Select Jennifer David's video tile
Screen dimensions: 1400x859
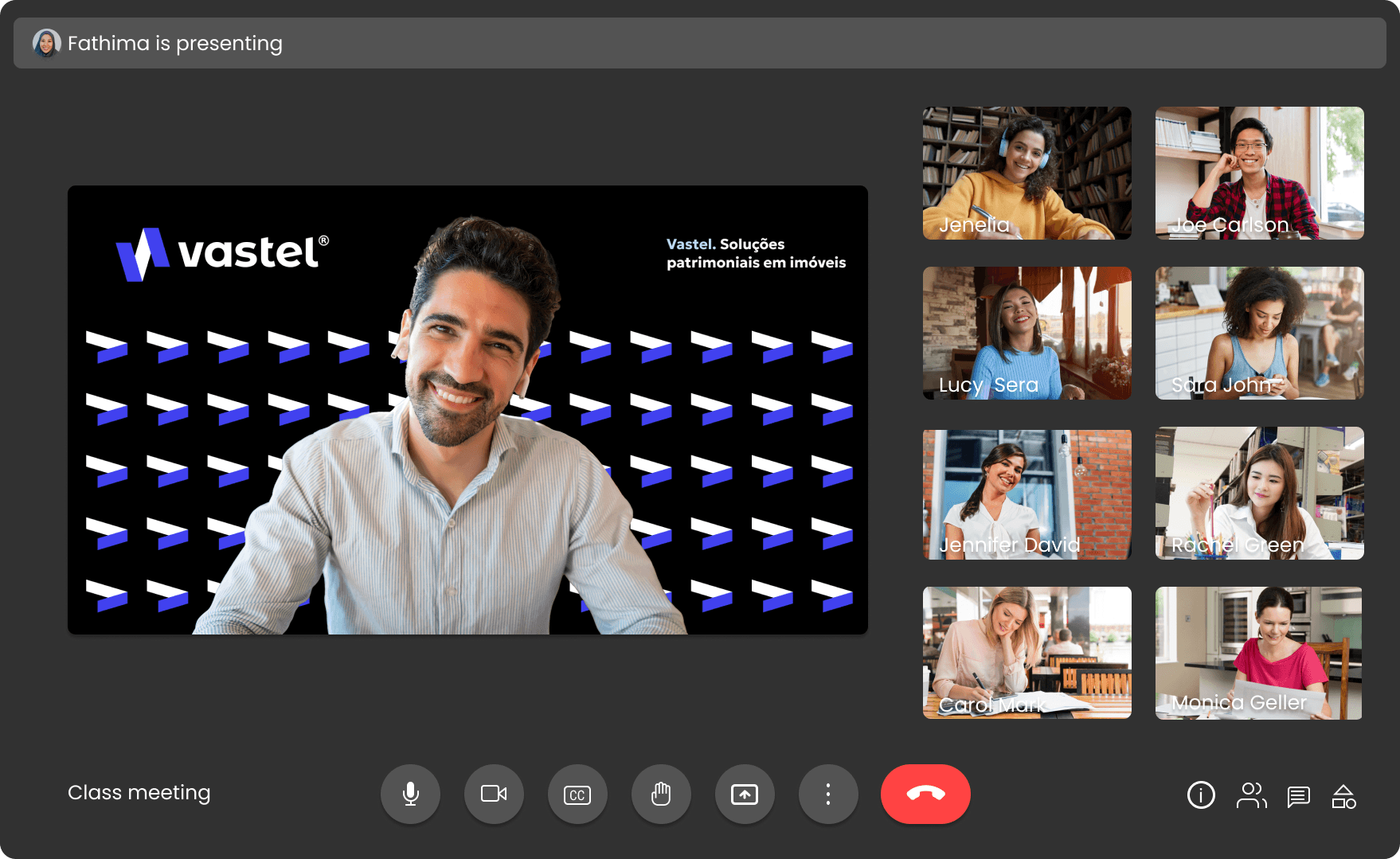coord(1027,494)
